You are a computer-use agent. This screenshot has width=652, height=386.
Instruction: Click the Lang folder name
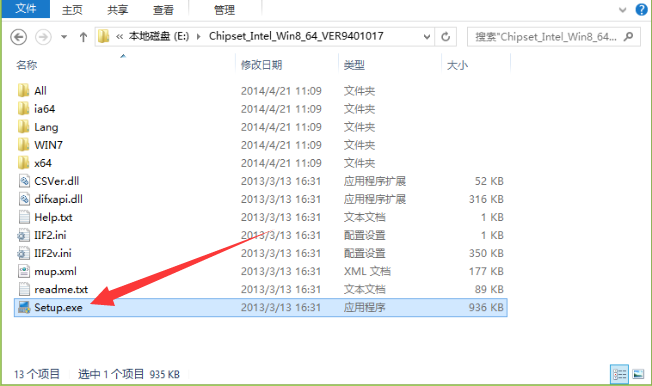46,127
